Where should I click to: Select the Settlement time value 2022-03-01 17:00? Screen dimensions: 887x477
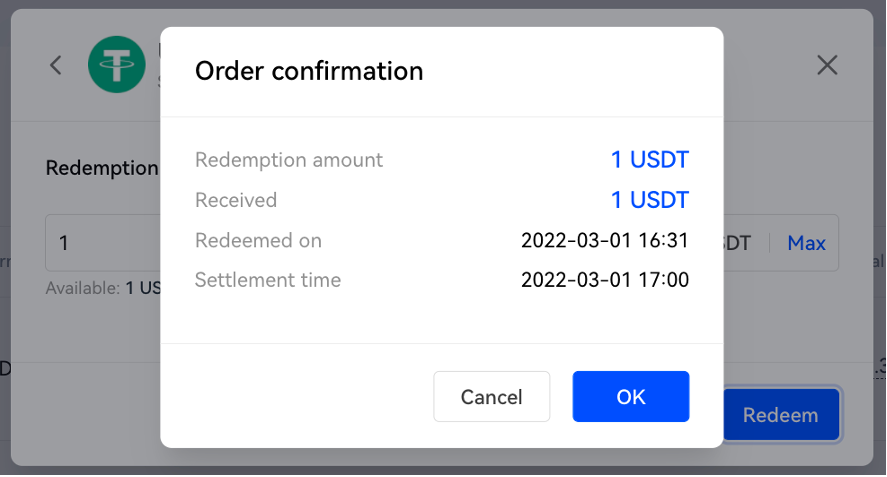click(605, 280)
